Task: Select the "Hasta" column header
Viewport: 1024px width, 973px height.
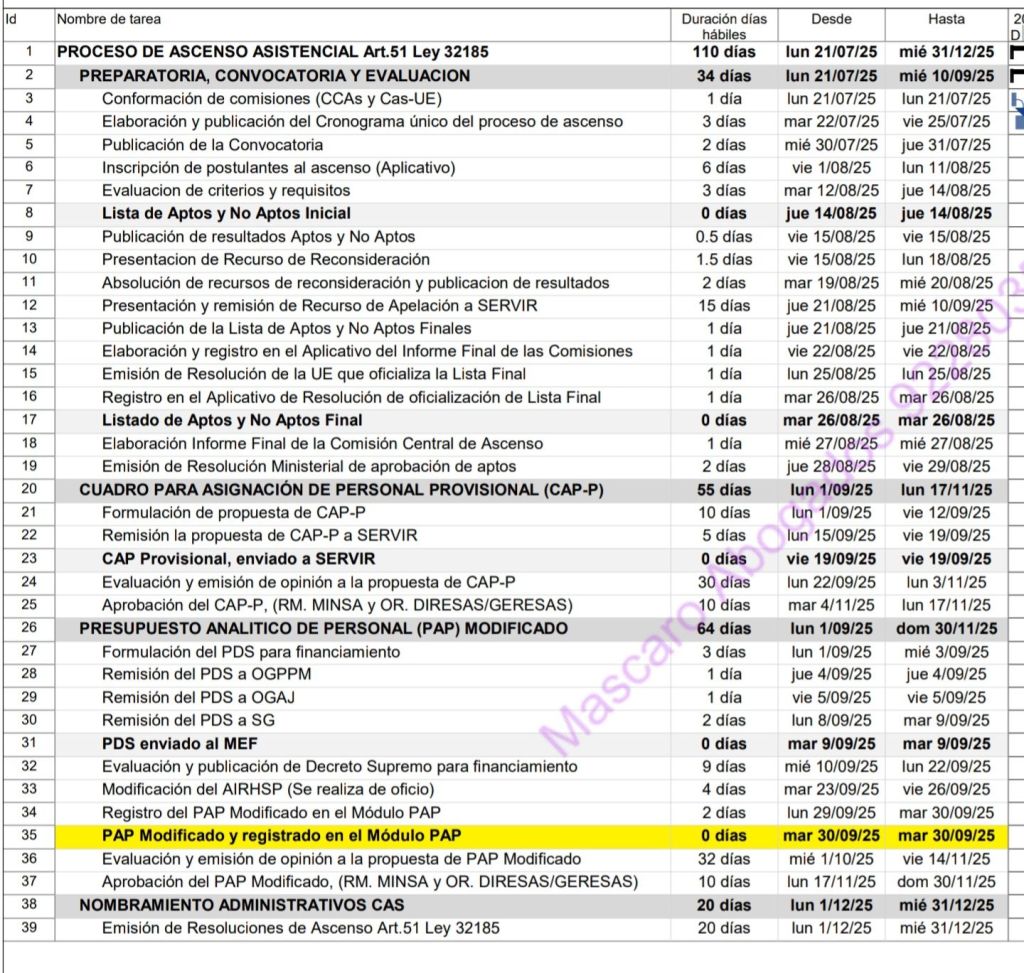Action: pos(946,19)
